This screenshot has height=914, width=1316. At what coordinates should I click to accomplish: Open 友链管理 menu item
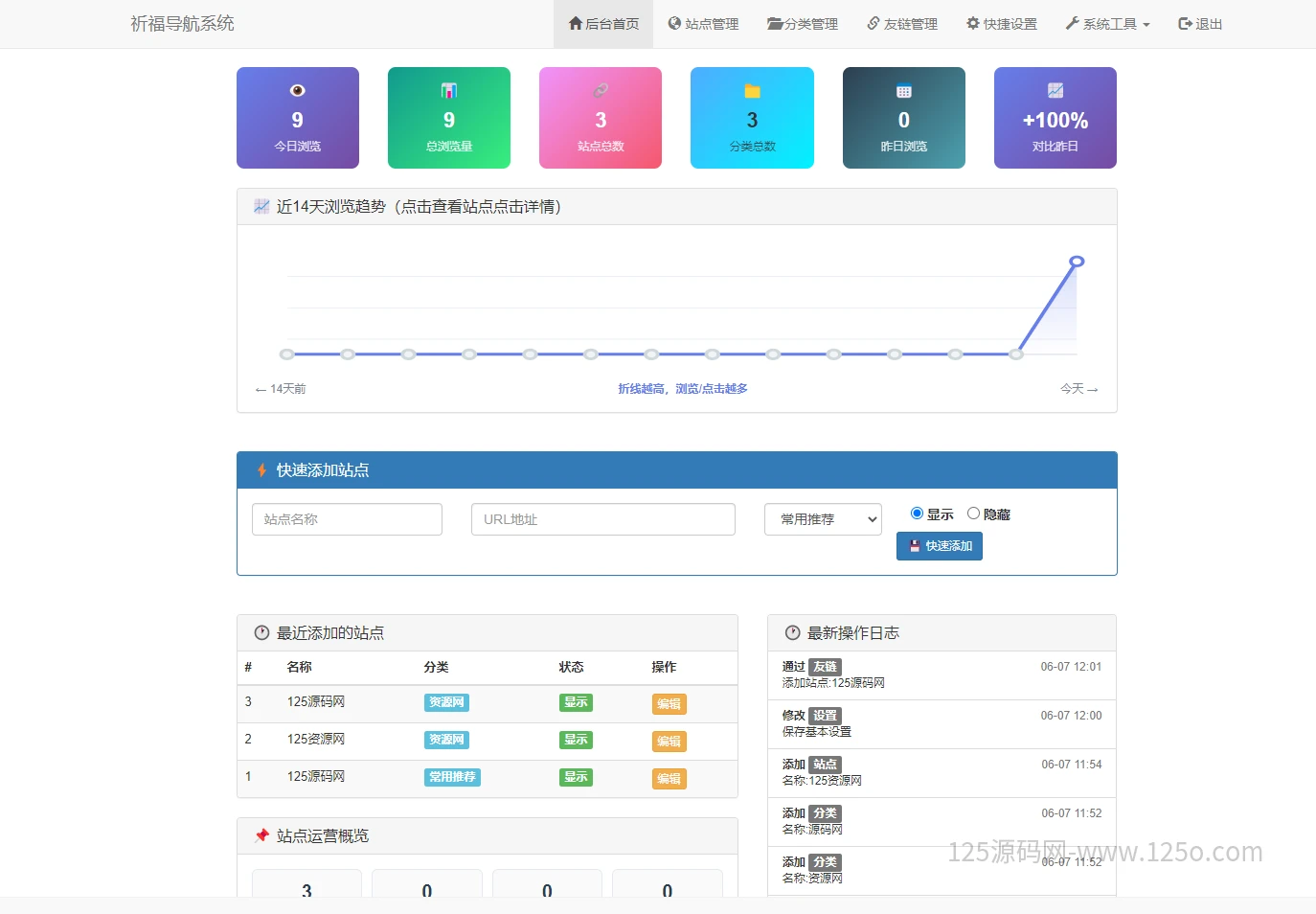point(902,24)
